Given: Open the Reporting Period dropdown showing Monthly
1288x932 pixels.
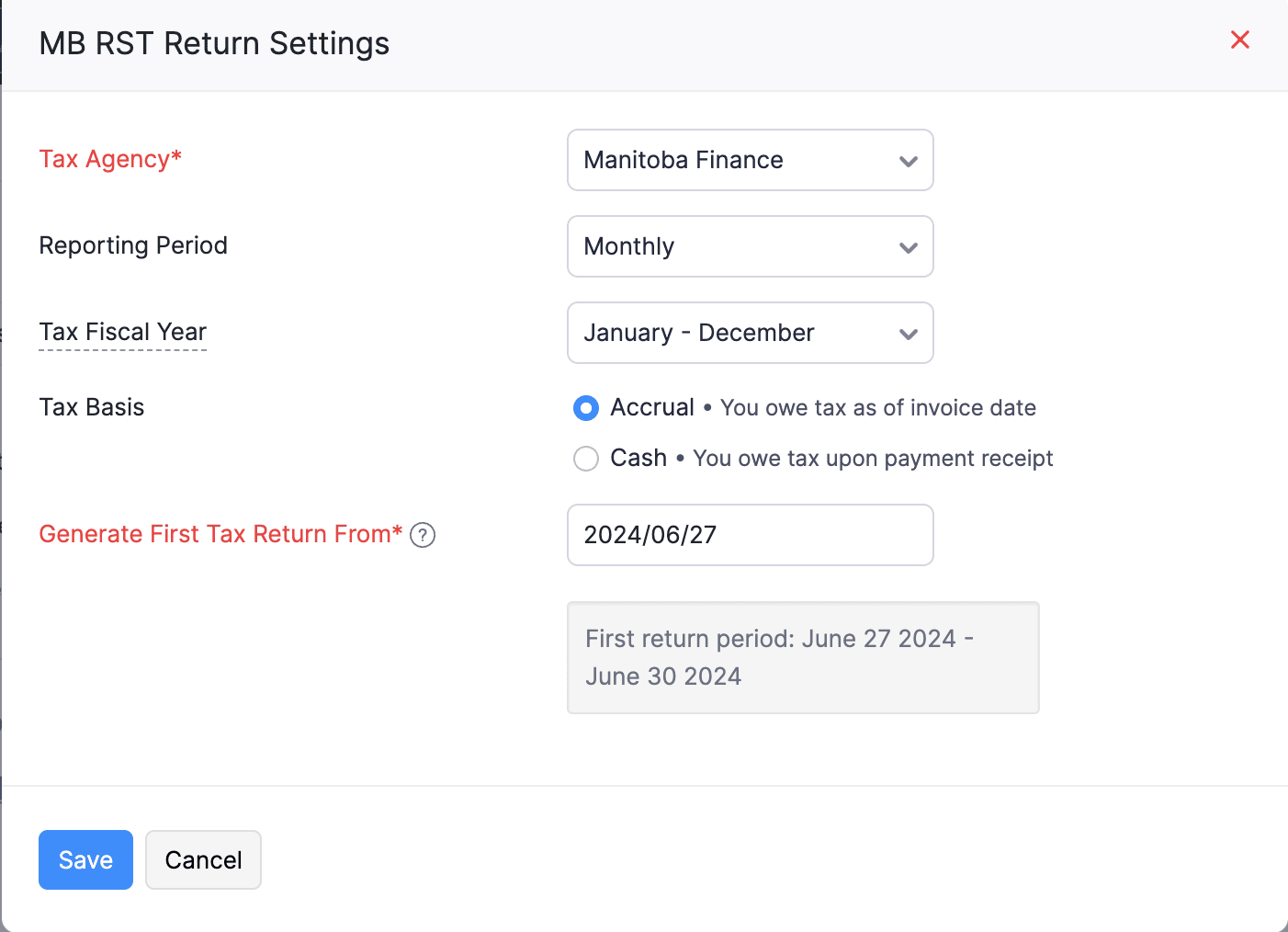Looking at the screenshot, I should pyautogui.click(x=735, y=246).
